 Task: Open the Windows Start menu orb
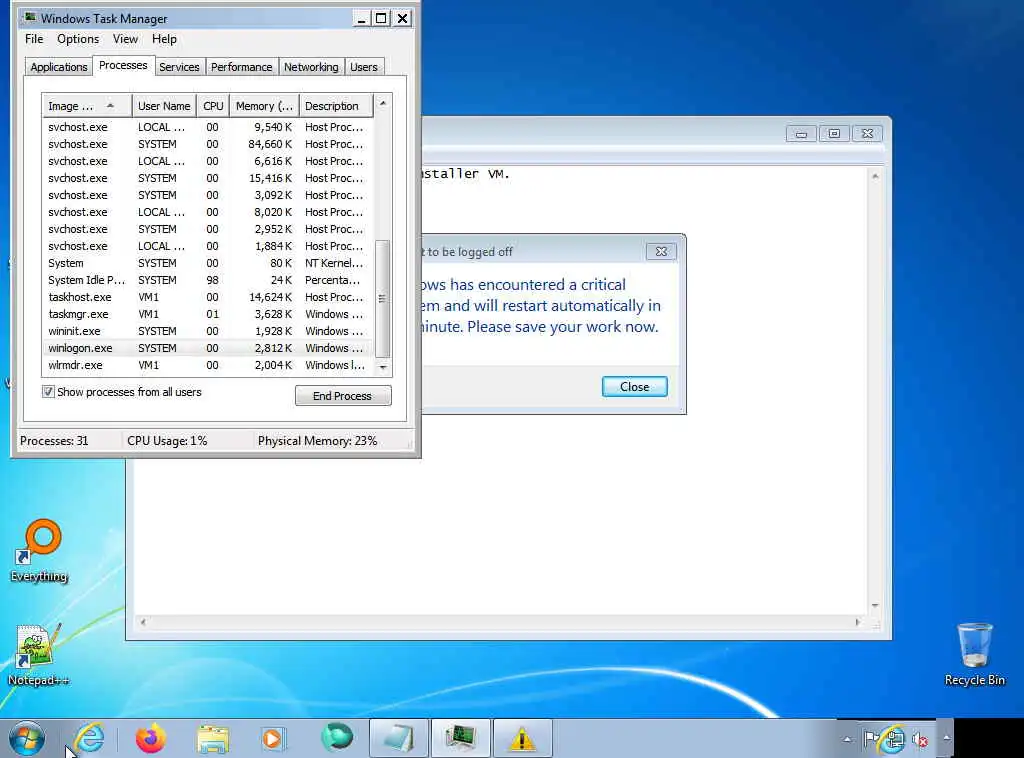(26, 738)
